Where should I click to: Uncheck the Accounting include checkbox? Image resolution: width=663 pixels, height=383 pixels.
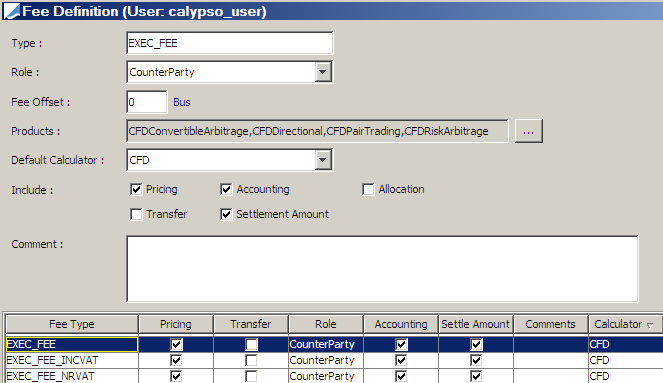click(x=226, y=189)
